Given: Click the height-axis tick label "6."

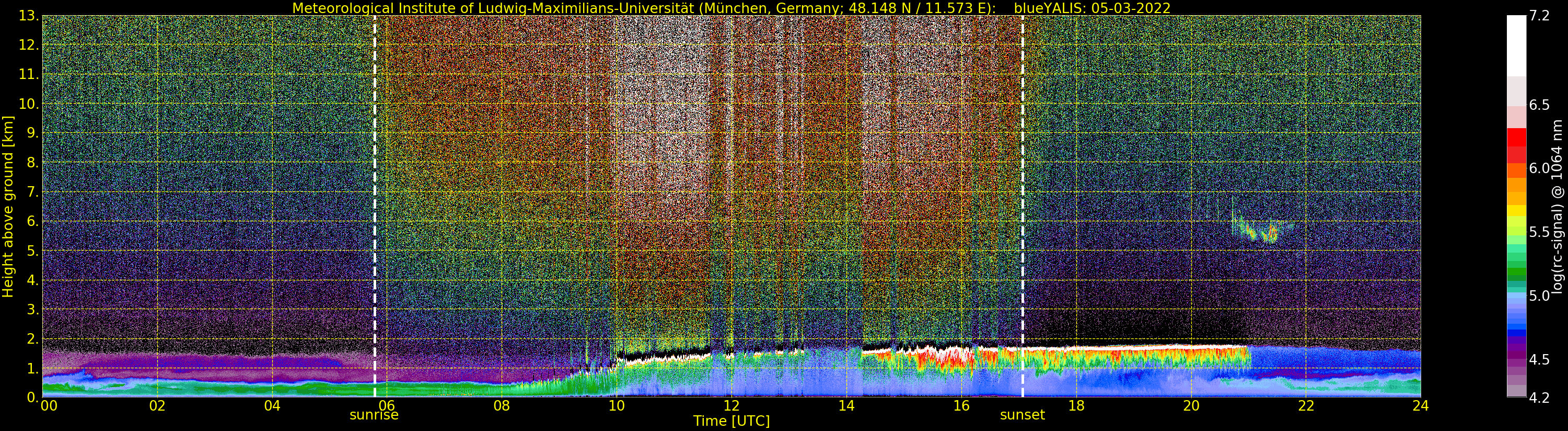Looking at the screenshot, I should [x=33, y=221].
